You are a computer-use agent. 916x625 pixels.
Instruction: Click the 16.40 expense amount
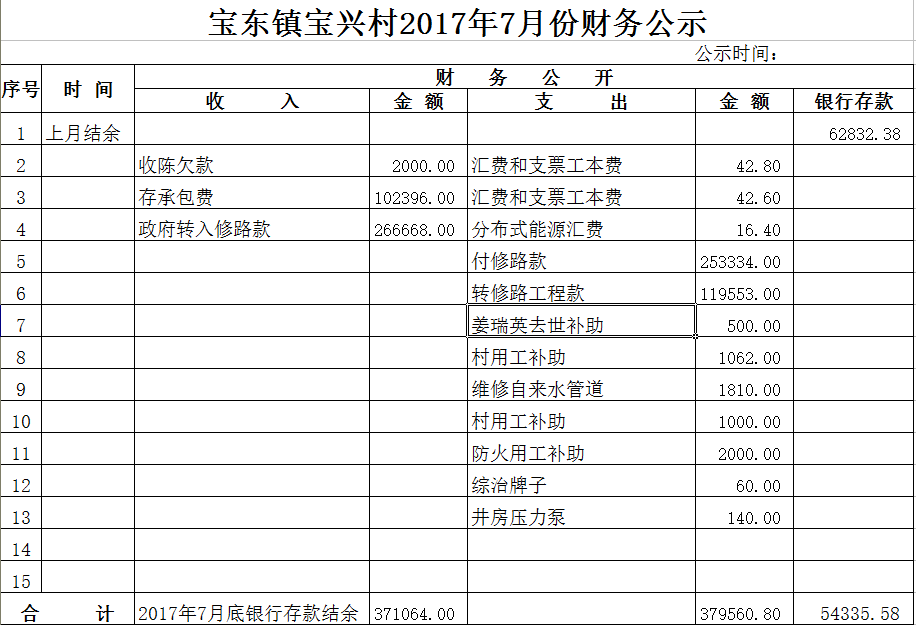pyautogui.click(x=744, y=225)
